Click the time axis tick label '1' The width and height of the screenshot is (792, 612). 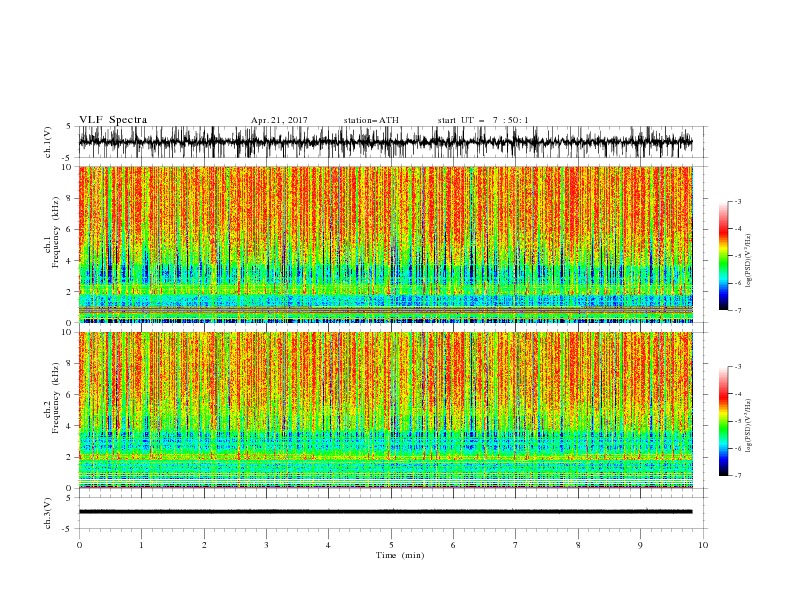pyautogui.click(x=141, y=545)
